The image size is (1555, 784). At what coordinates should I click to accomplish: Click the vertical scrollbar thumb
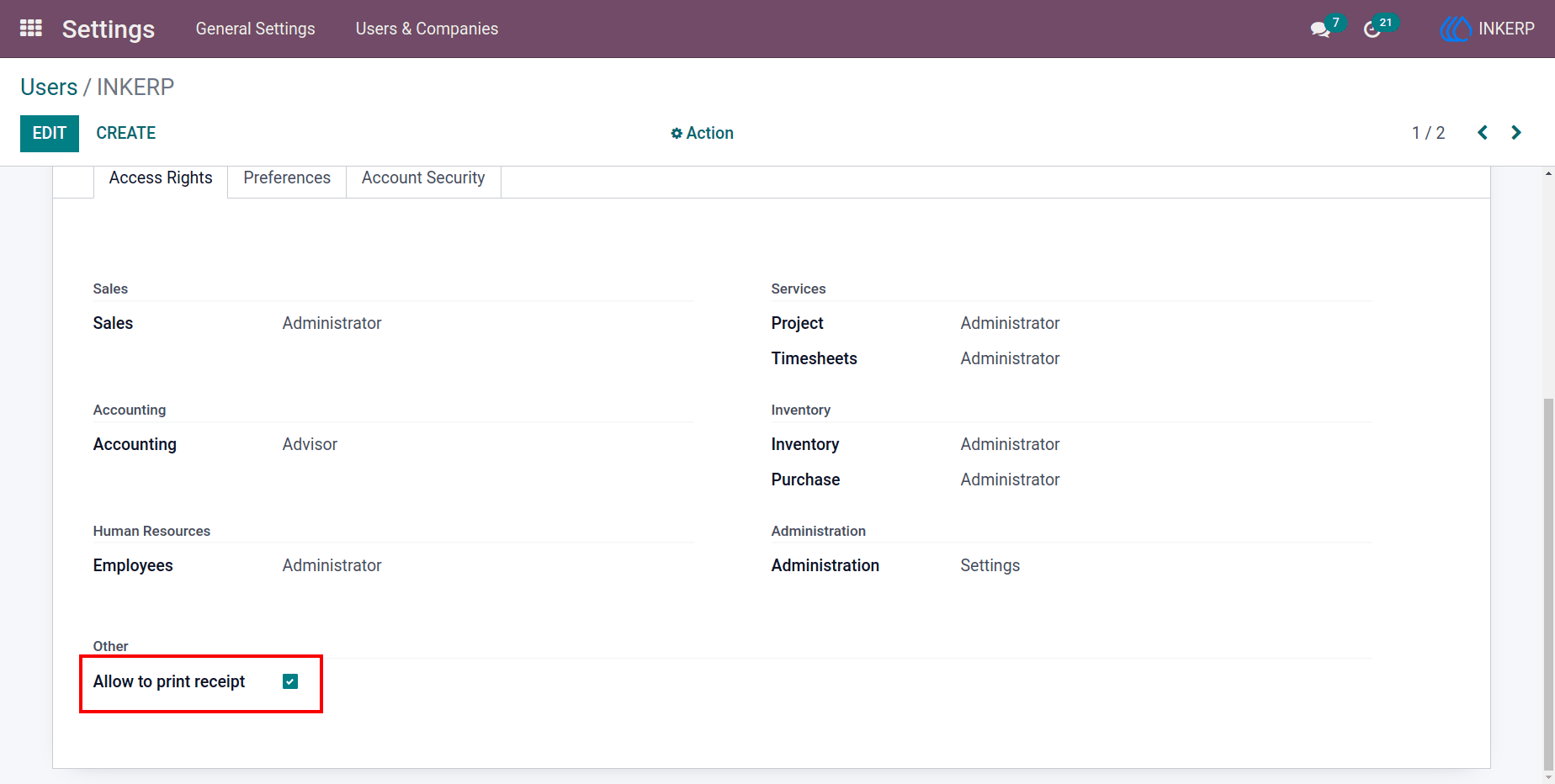click(x=1548, y=584)
